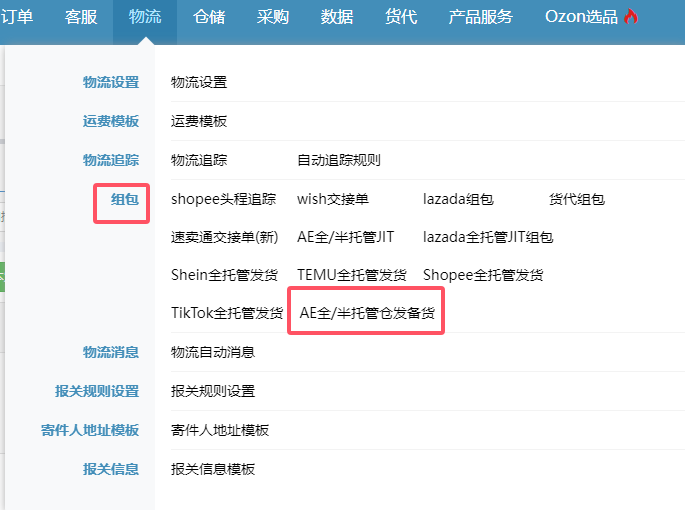Open the 报关规则设置 submenu link
The image size is (685, 510).
(x=213, y=391)
